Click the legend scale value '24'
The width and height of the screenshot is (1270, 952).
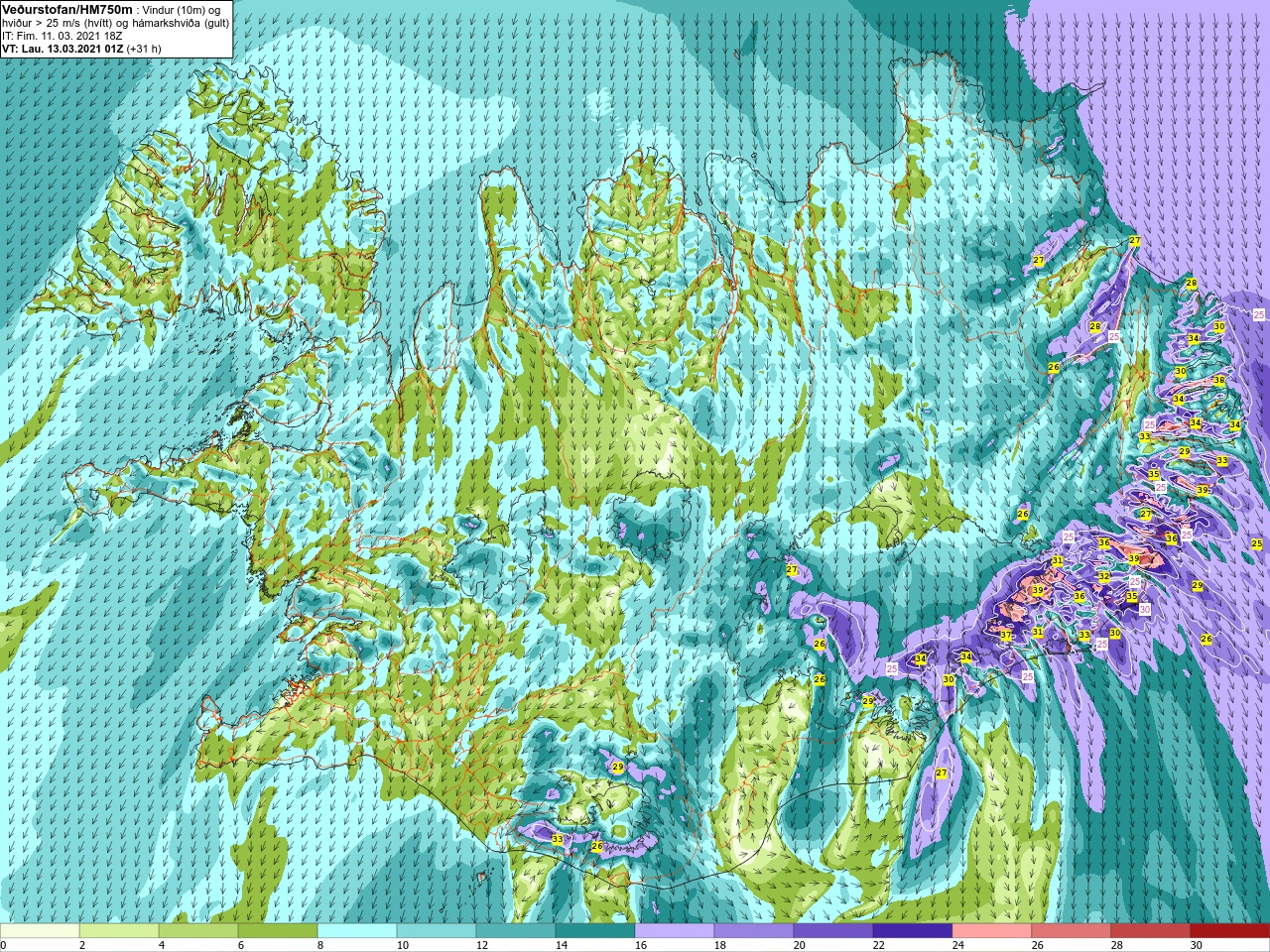tap(958, 945)
